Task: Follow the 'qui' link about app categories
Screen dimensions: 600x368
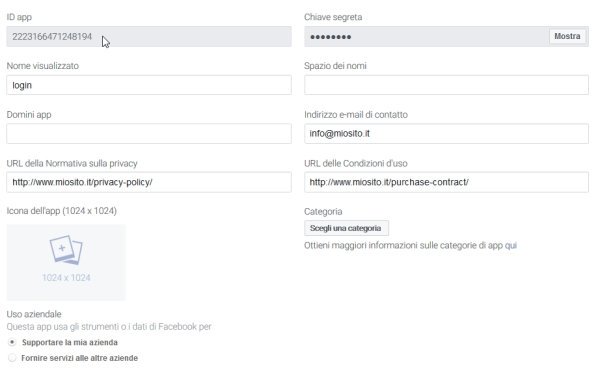Action: tap(510, 245)
